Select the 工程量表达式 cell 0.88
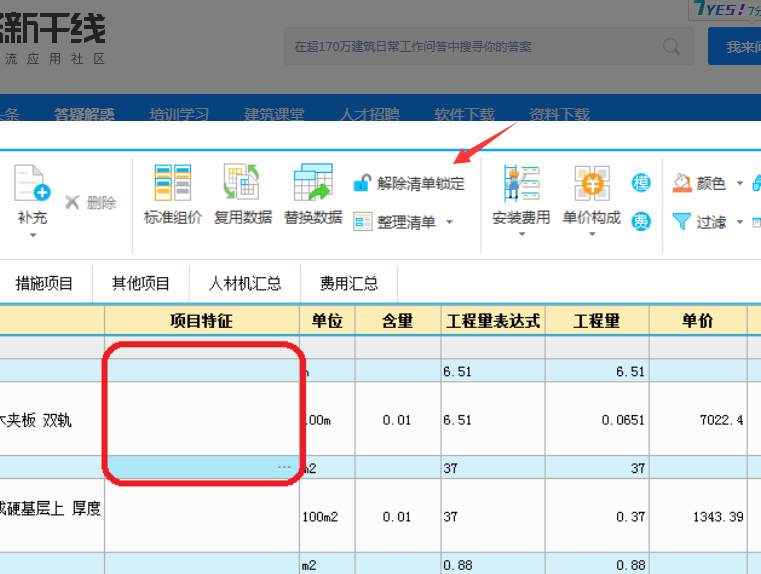 [493, 565]
